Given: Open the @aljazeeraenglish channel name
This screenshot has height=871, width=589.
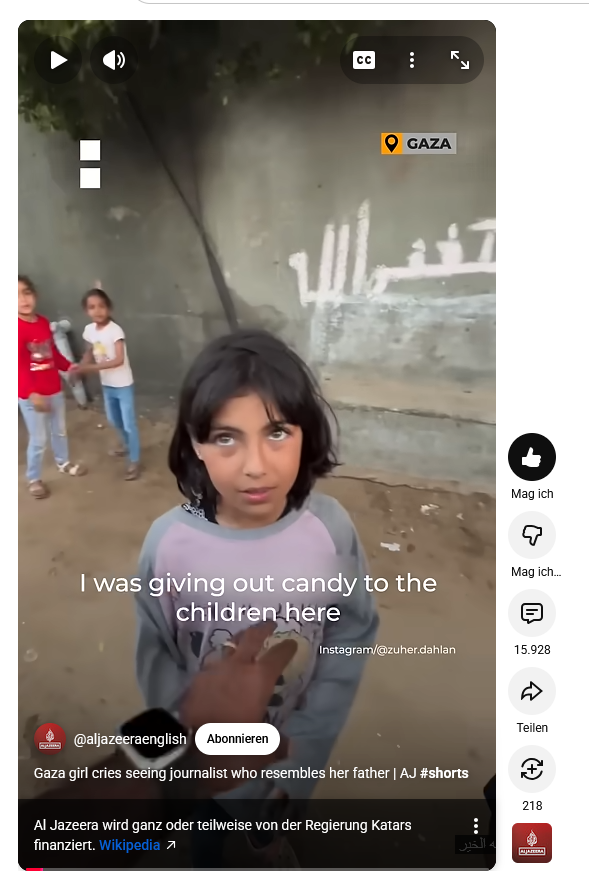Looking at the screenshot, I should point(130,739).
